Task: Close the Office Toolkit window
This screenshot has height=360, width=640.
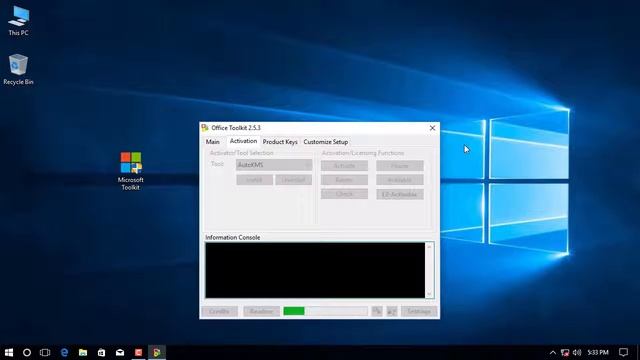Action: [x=432, y=128]
